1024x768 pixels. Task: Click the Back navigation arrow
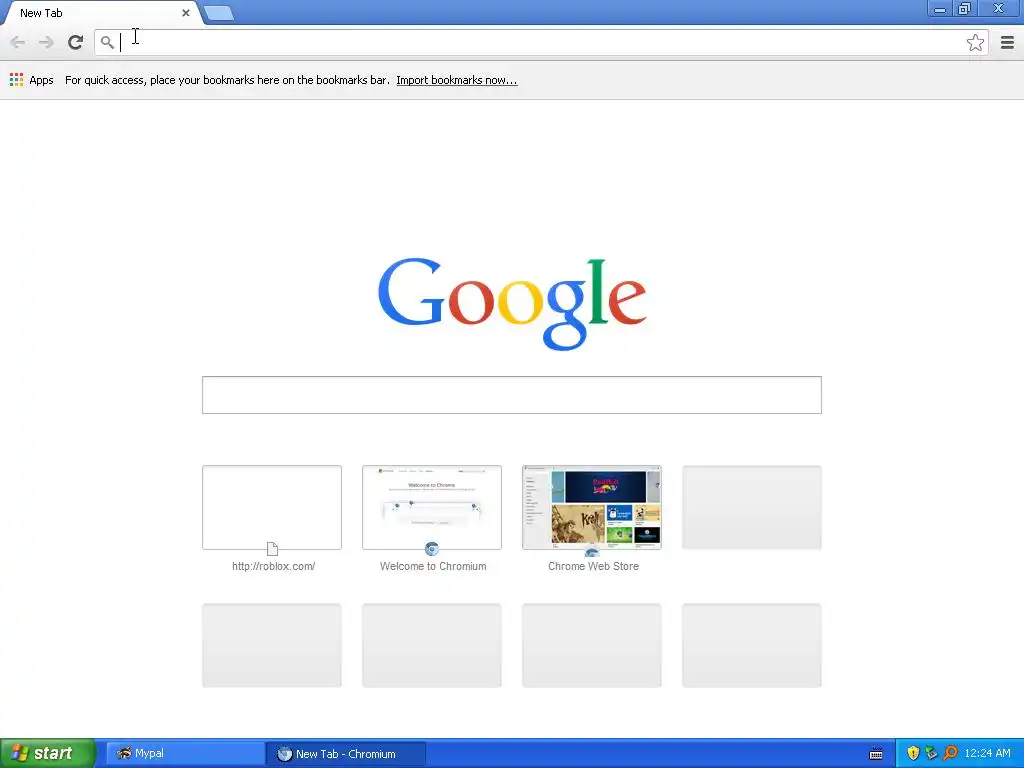pyautogui.click(x=18, y=42)
